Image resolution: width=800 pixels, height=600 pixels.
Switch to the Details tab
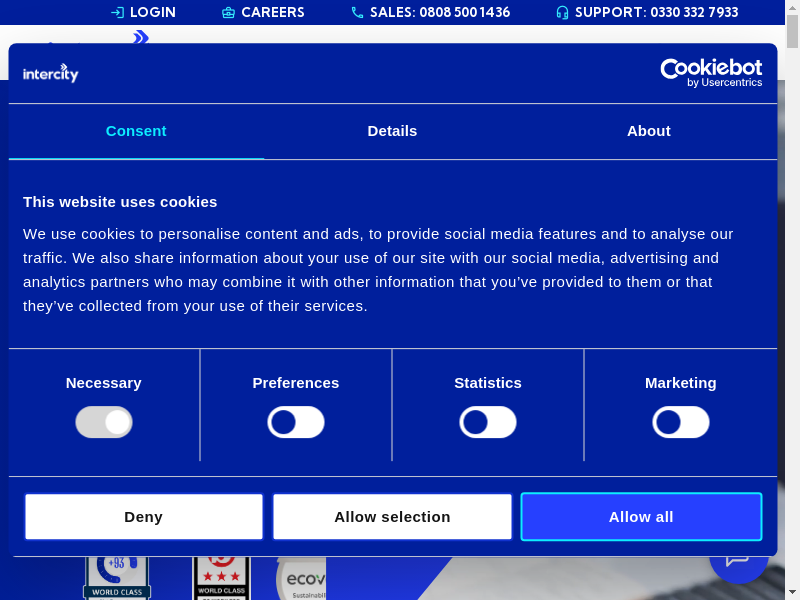pyautogui.click(x=392, y=131)
